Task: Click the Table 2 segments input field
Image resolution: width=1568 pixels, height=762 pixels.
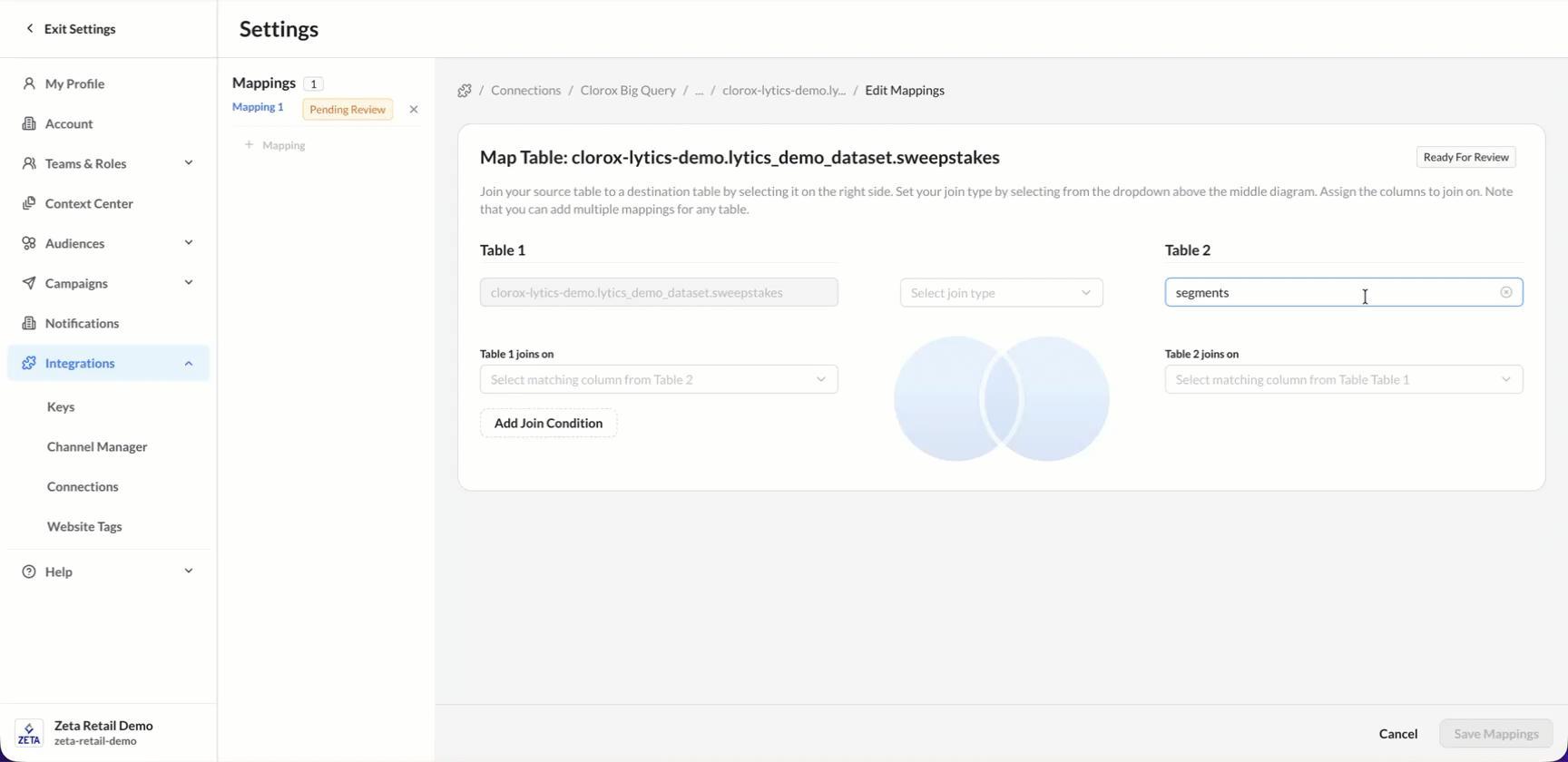Action: [x=1344, y=292]
